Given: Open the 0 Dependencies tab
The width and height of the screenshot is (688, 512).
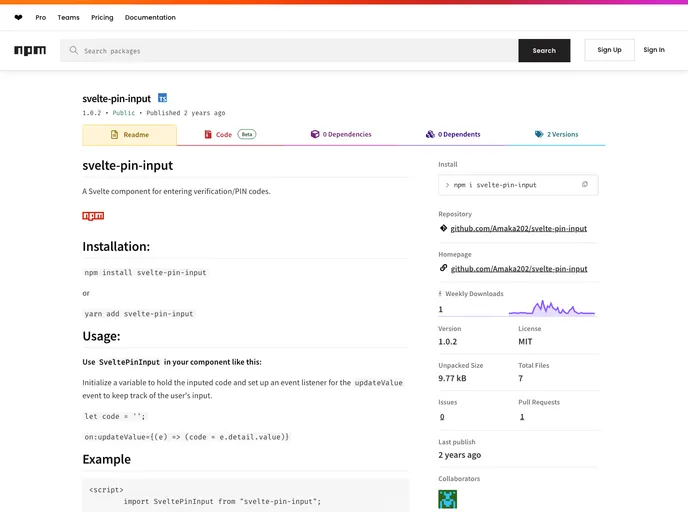Looking at the screenshot, I should tap(341, 134).
